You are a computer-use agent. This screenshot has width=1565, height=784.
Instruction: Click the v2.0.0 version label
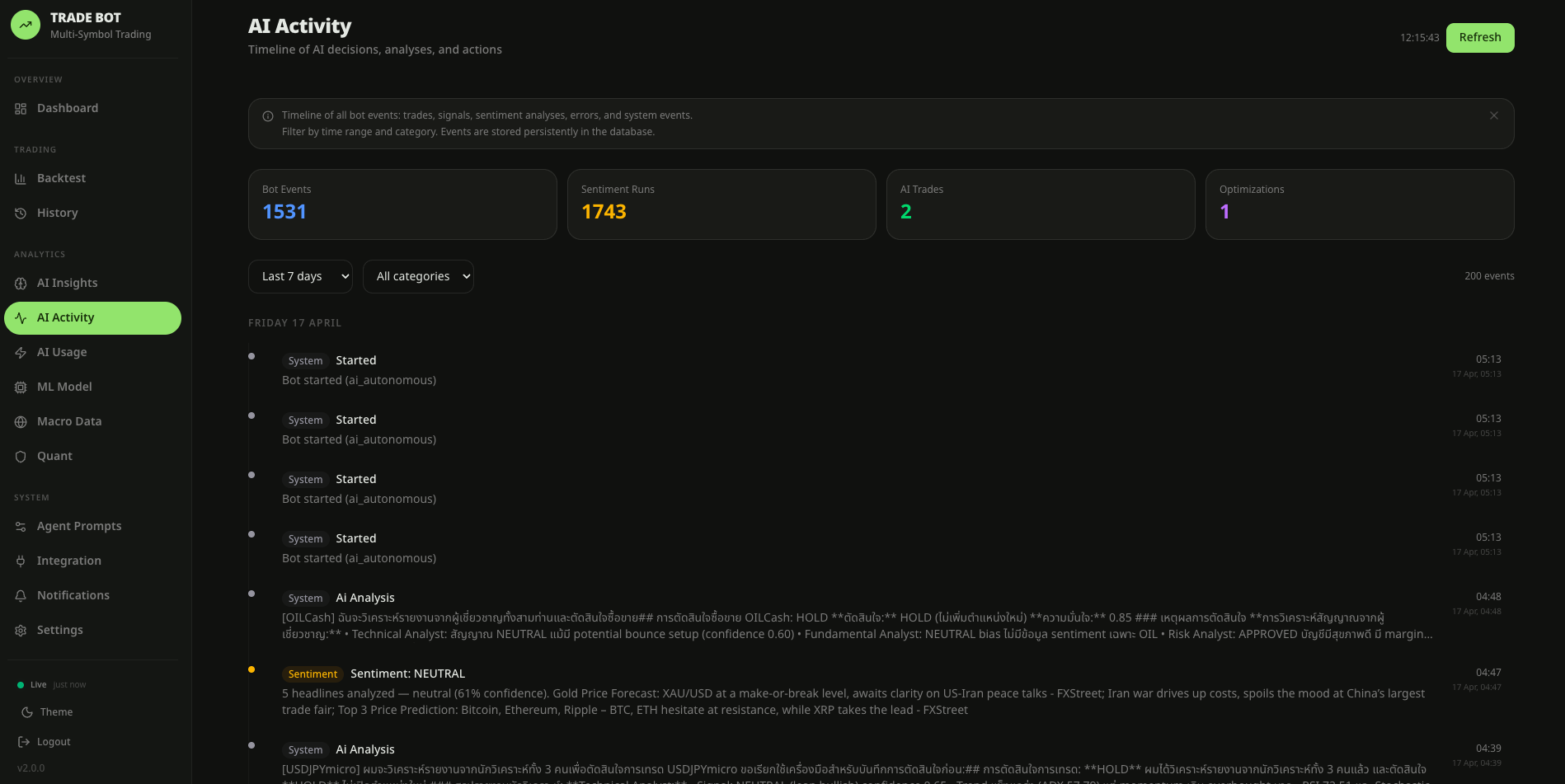pos(31,768)
